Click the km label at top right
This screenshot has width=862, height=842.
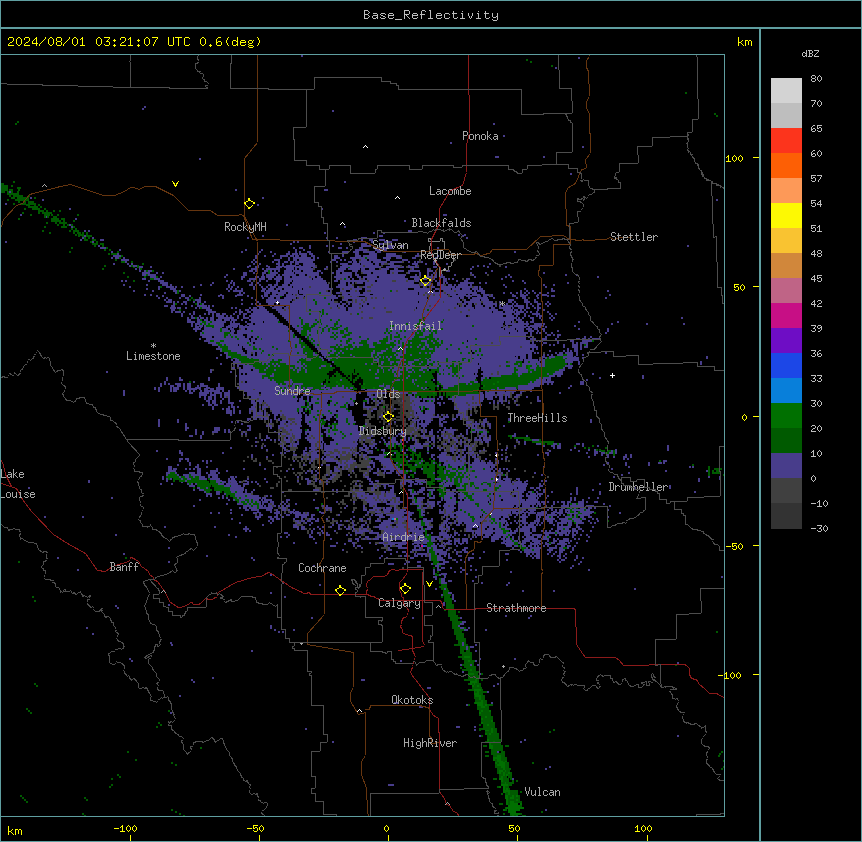tap(745, 42)
